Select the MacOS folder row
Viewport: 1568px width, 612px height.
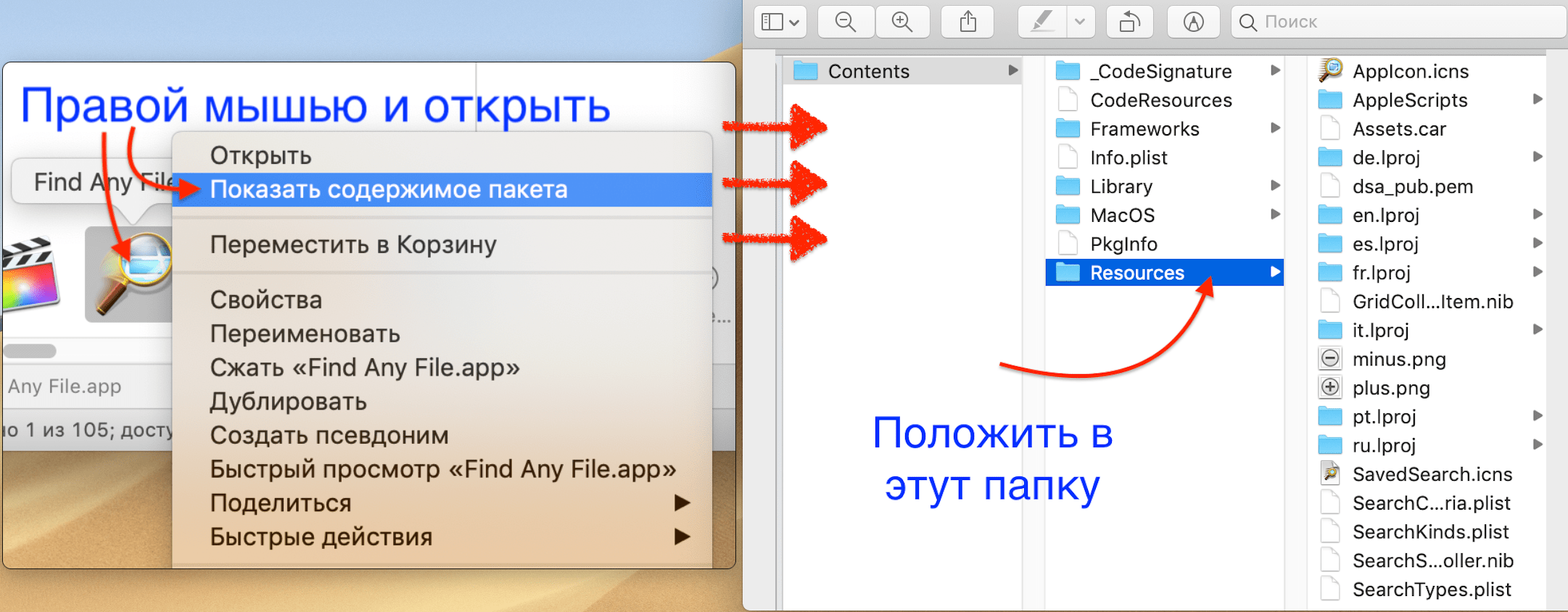1165,215
